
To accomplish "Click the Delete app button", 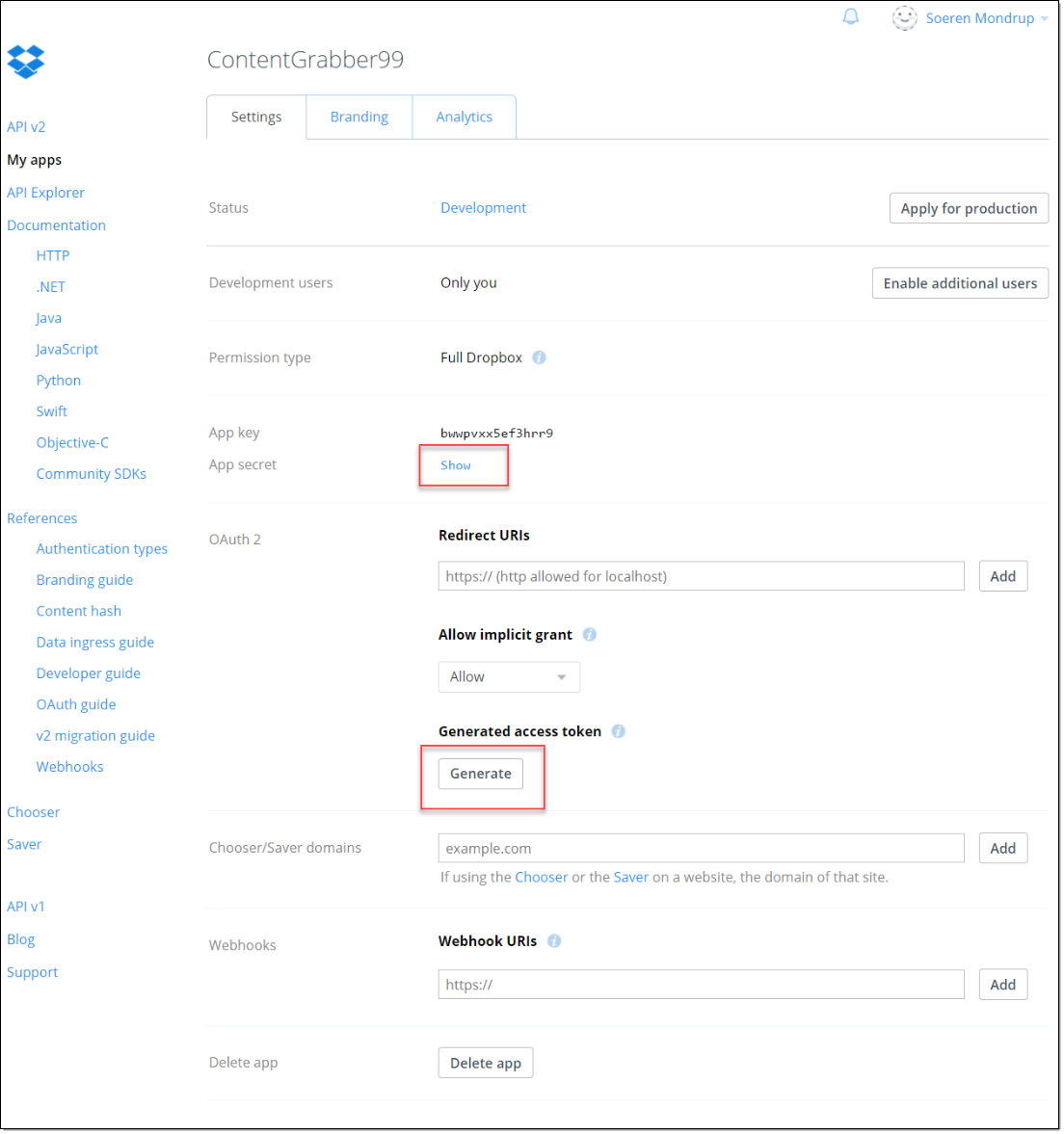I will 485,1063.
